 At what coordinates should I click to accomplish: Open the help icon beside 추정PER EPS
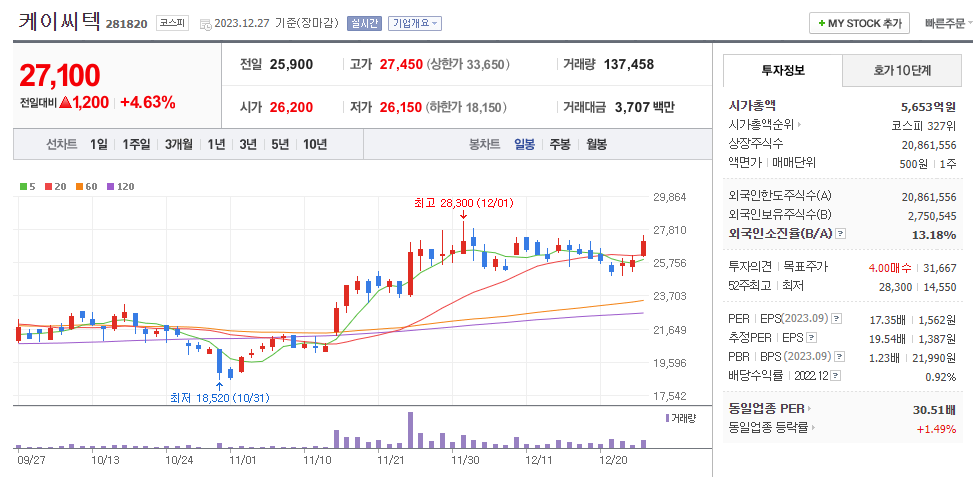point(811,338)
